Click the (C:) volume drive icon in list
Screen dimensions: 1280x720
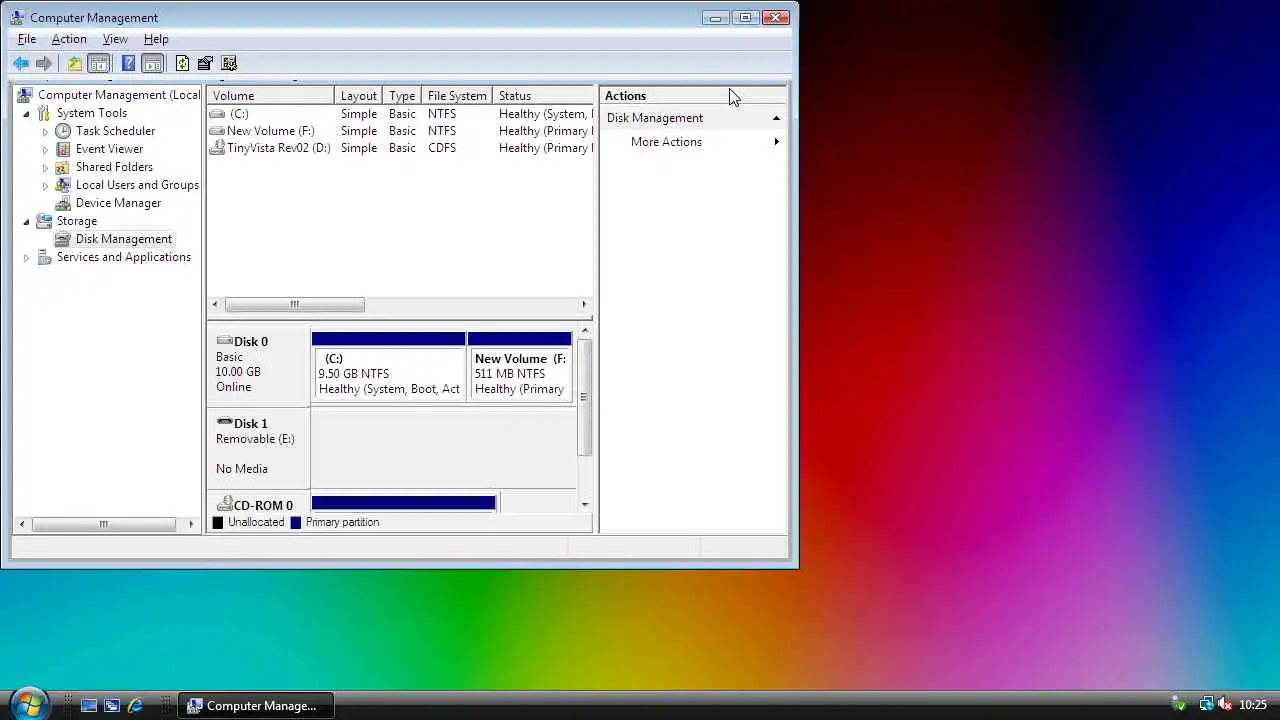(x=217, y=114)
